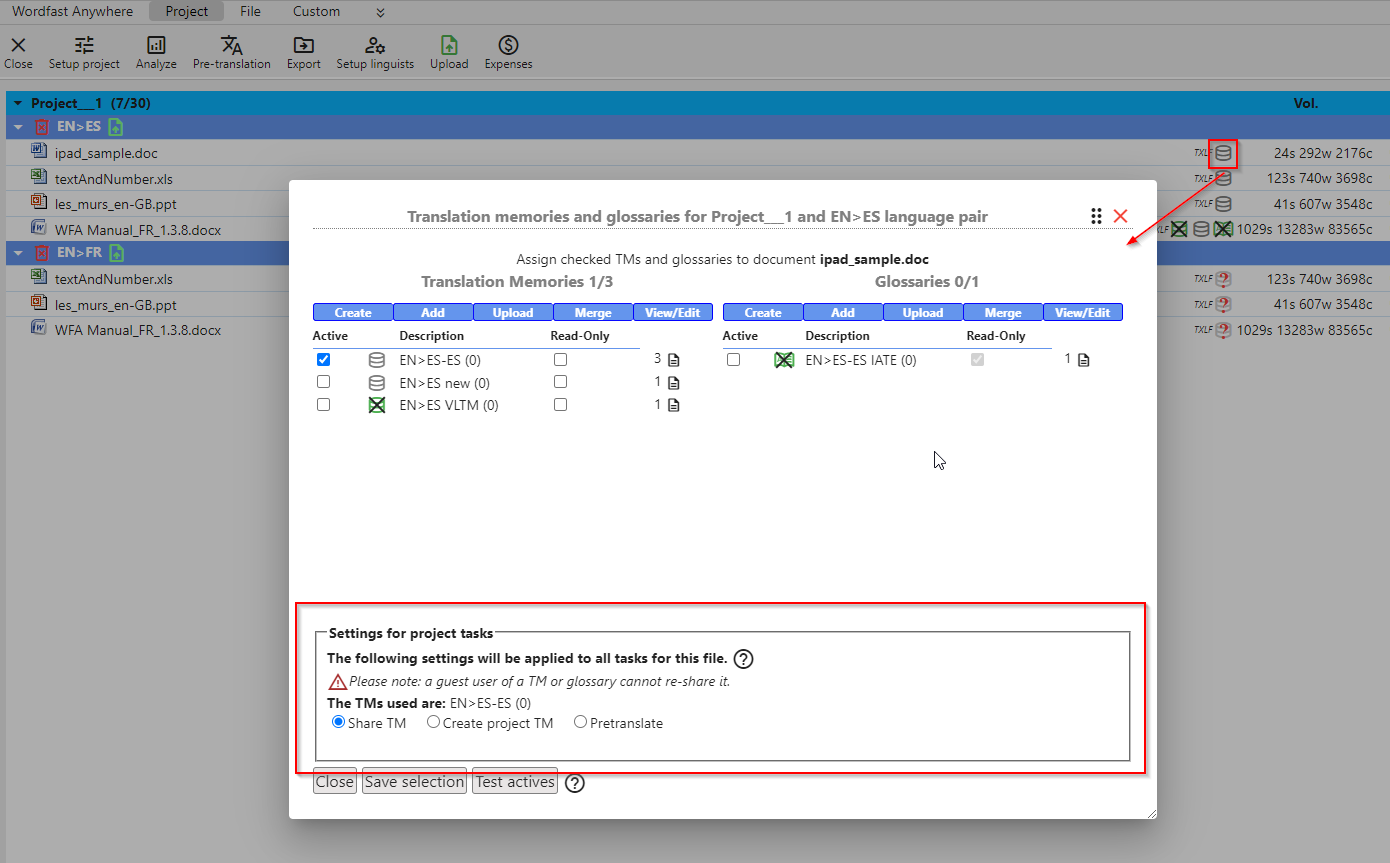Click View/Edit under Glossaries
1390x863 pixels.
pos(1083,313)
